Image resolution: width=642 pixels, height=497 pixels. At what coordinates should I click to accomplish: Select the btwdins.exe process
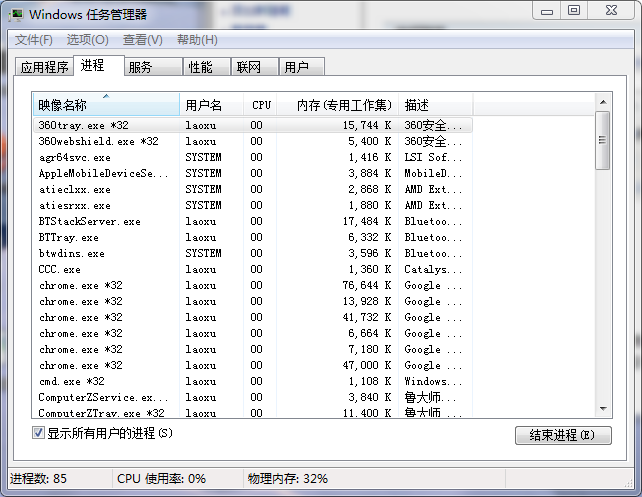(253, 253)
